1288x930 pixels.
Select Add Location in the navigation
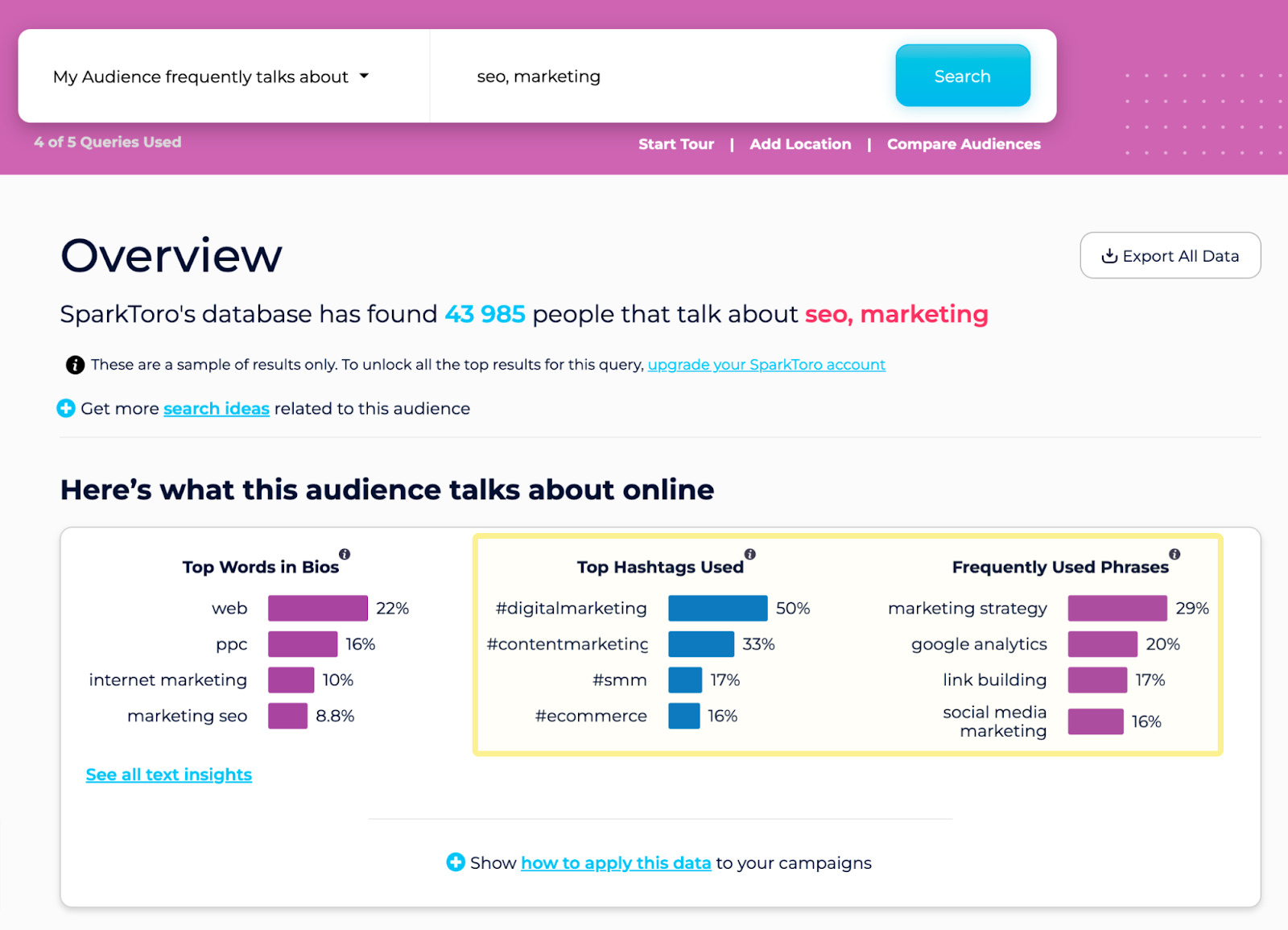[x=799, y=143]
